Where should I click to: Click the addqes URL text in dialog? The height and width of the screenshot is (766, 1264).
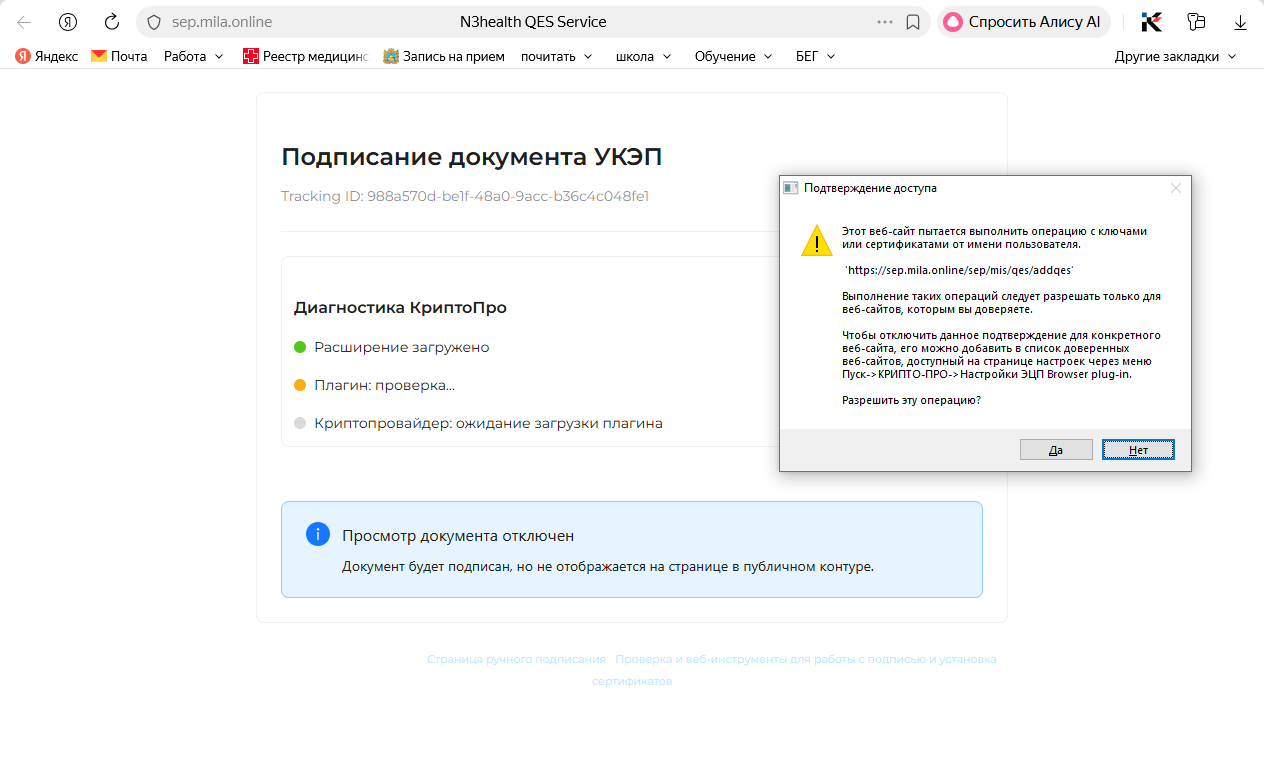[960, 270]
